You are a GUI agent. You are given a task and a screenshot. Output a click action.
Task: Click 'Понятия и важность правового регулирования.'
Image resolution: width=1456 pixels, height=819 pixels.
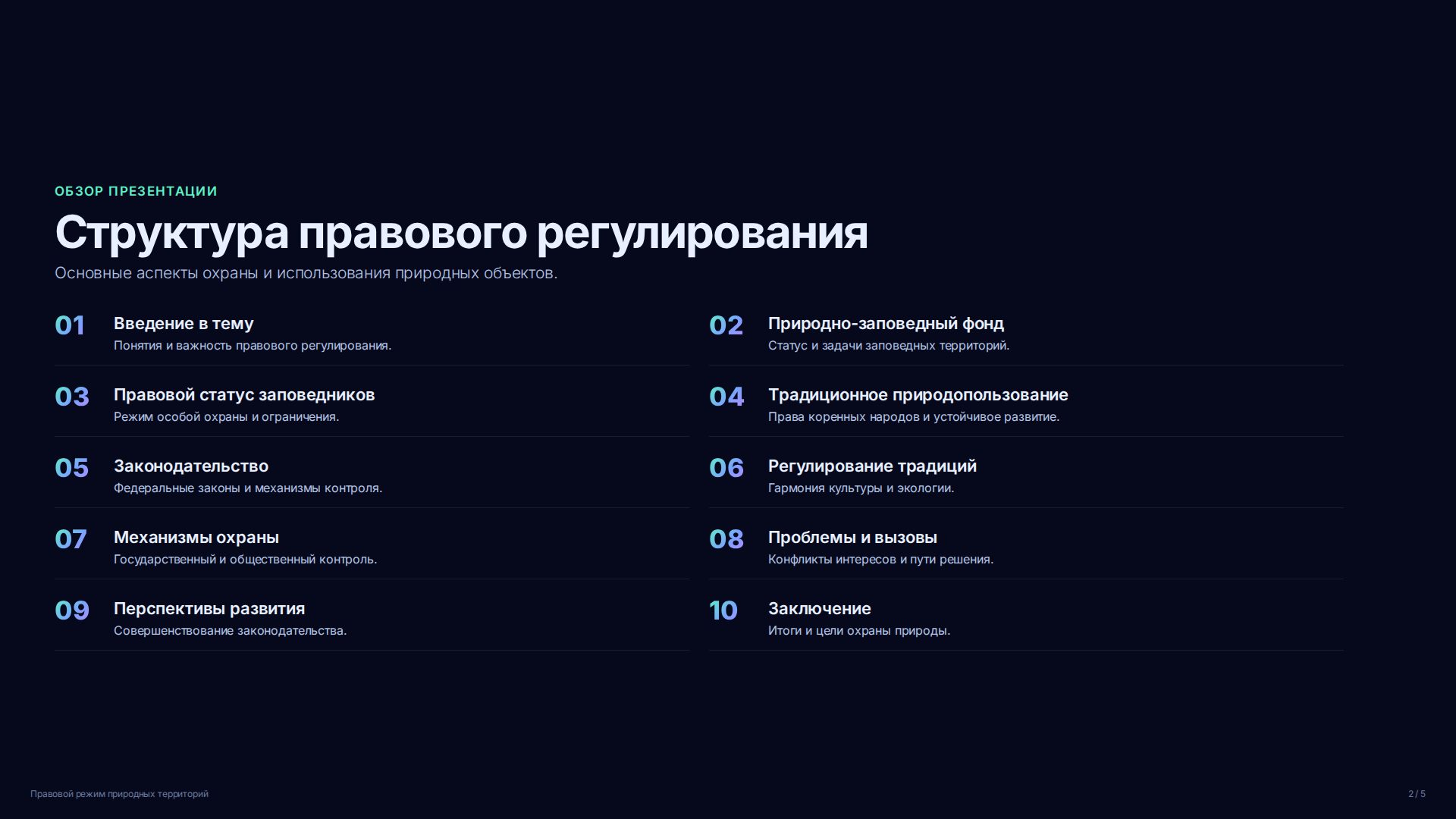(x=253, y=346)
